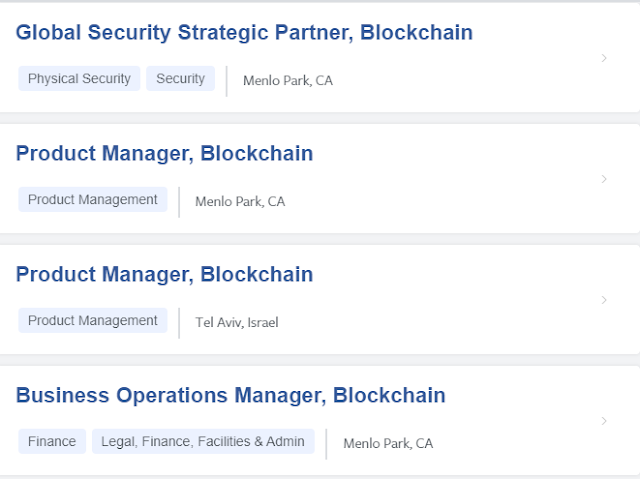
Task: Click Product Management tag on Tel Aviv listing
Action: (x=92, y=321)
